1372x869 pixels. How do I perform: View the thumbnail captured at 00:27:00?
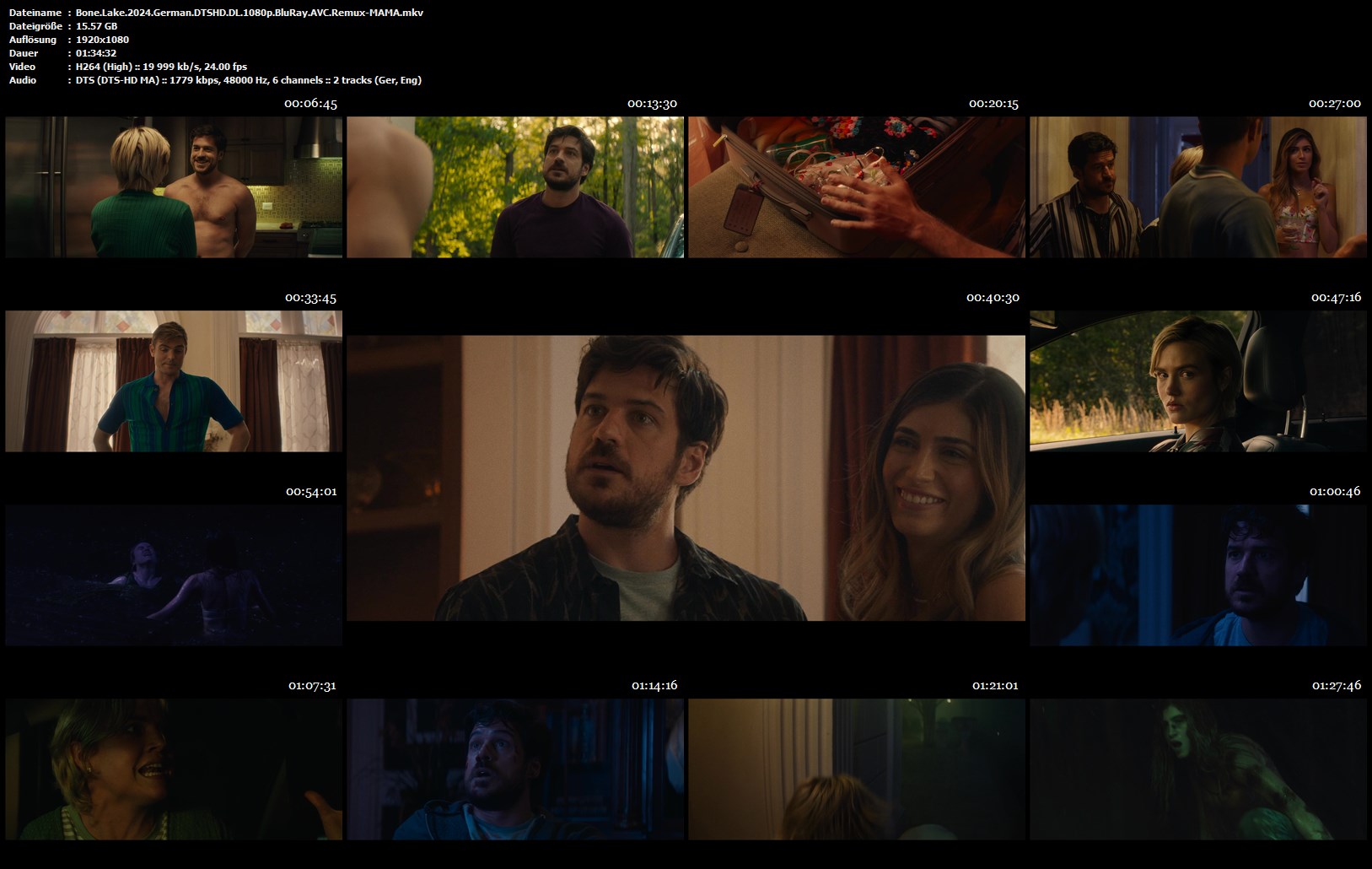(1198, 187)
